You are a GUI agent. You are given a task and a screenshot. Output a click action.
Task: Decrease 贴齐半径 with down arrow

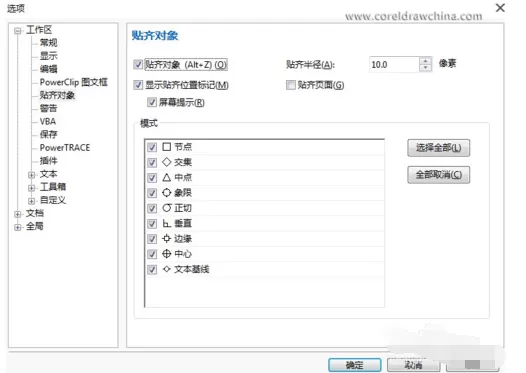point(425,68)
